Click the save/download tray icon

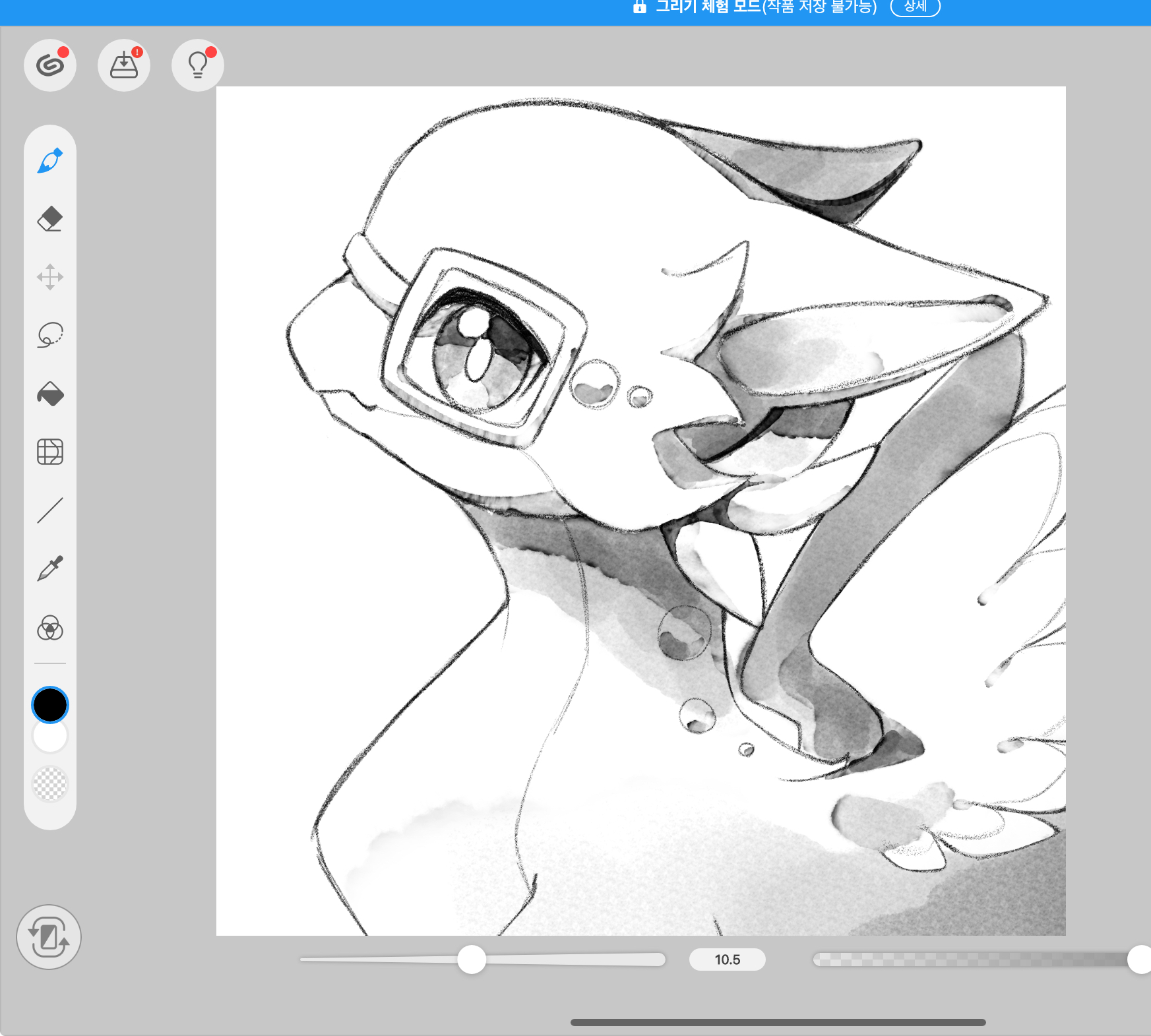pos(124,65)
